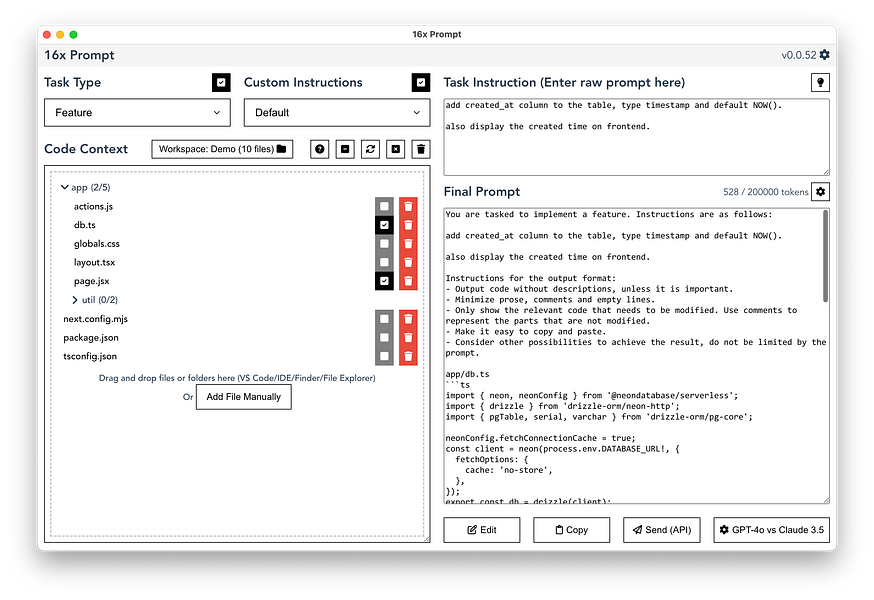Check the layout.tsx file checkbox
Screen dimensions: 874x600
384,263
